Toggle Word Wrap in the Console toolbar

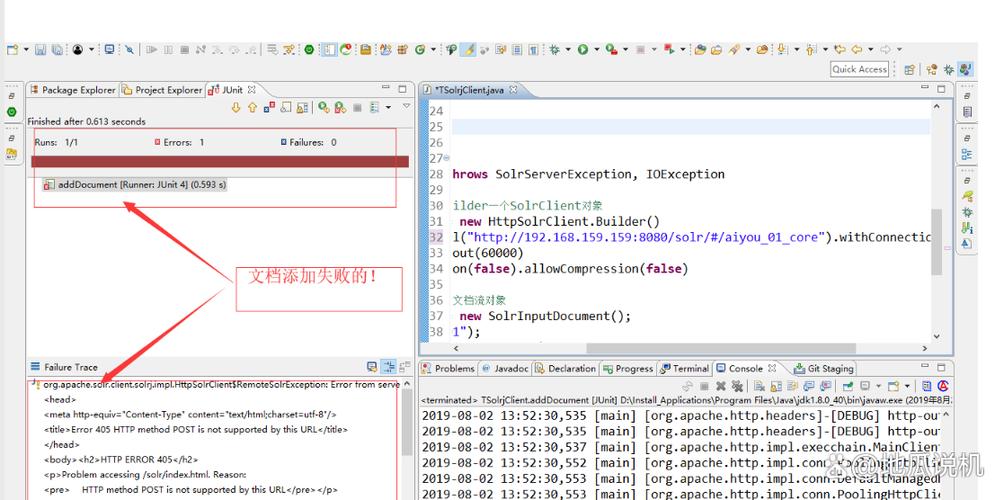point(792,386)
